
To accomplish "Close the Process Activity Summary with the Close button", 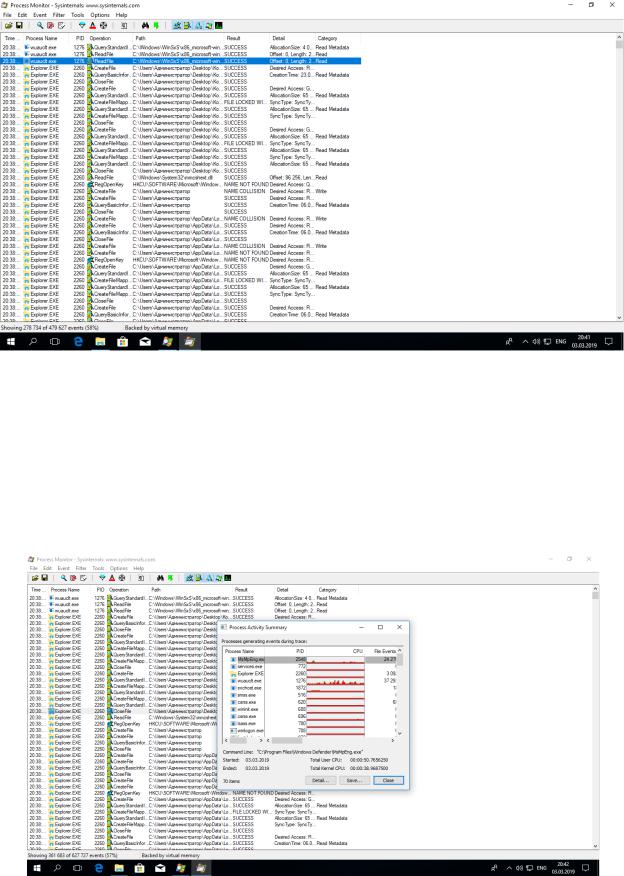I will [388, 780].
